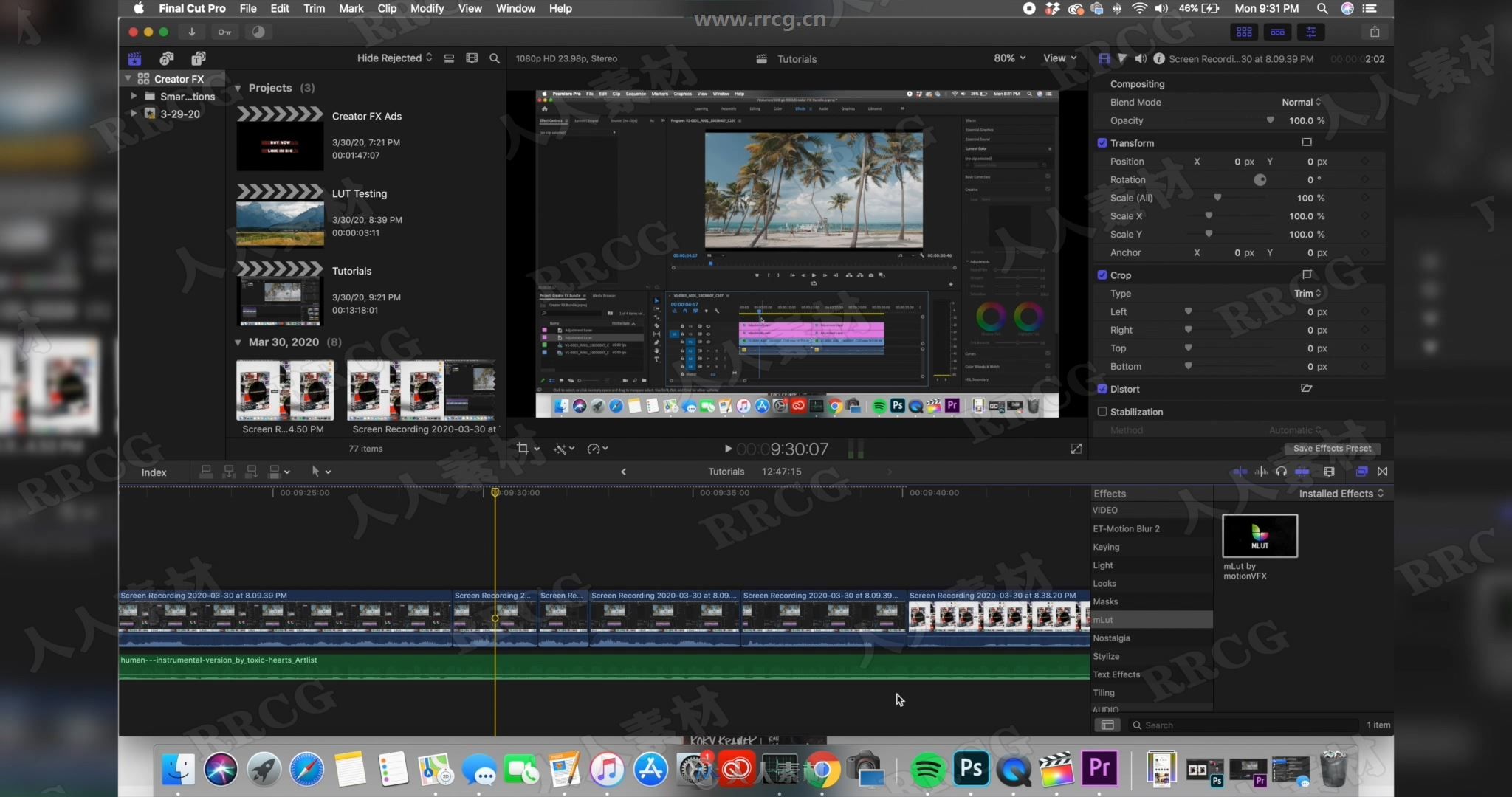Click the Share export icon
1512x797 pixels.
pyautogui.click(x=1374, y=32)
